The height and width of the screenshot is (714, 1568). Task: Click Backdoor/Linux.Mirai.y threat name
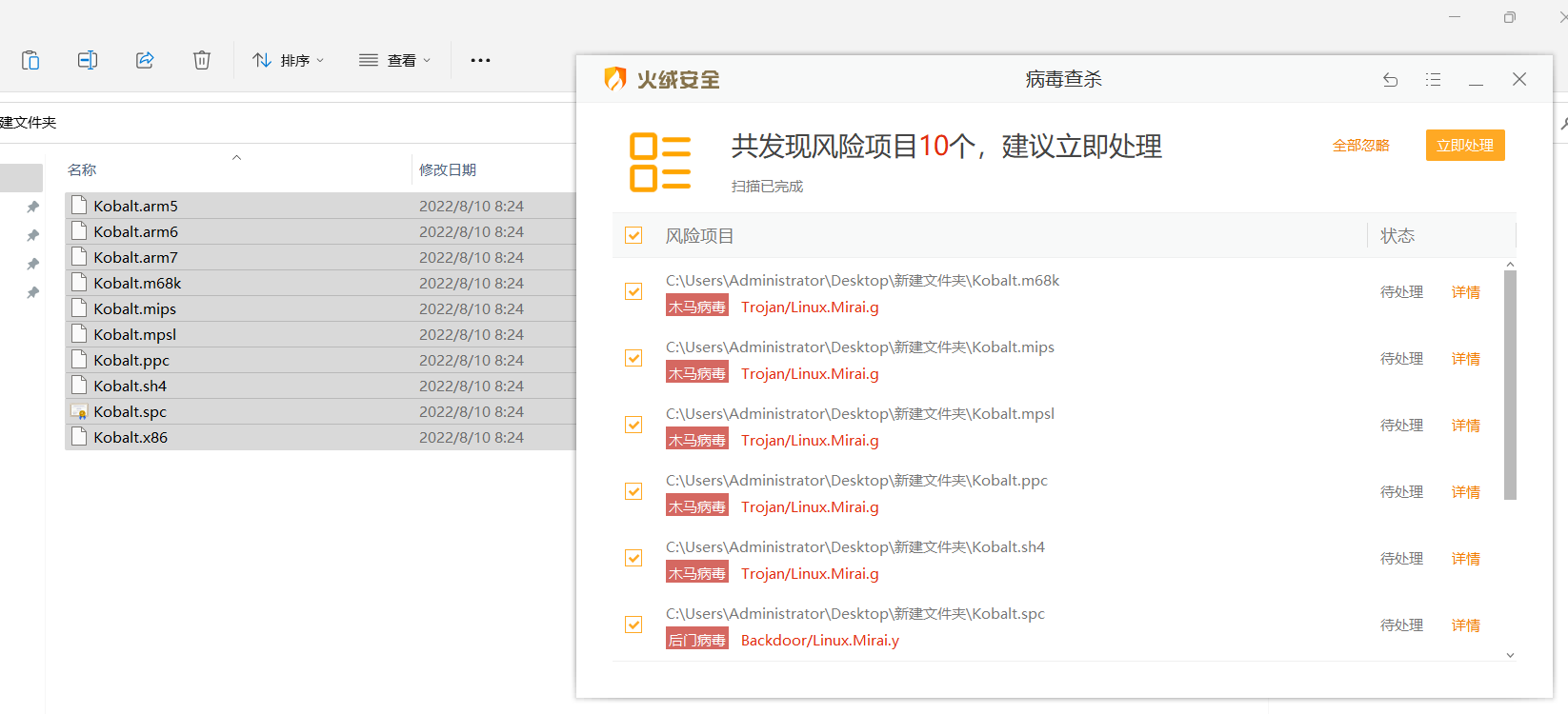[x=820, y=640]
